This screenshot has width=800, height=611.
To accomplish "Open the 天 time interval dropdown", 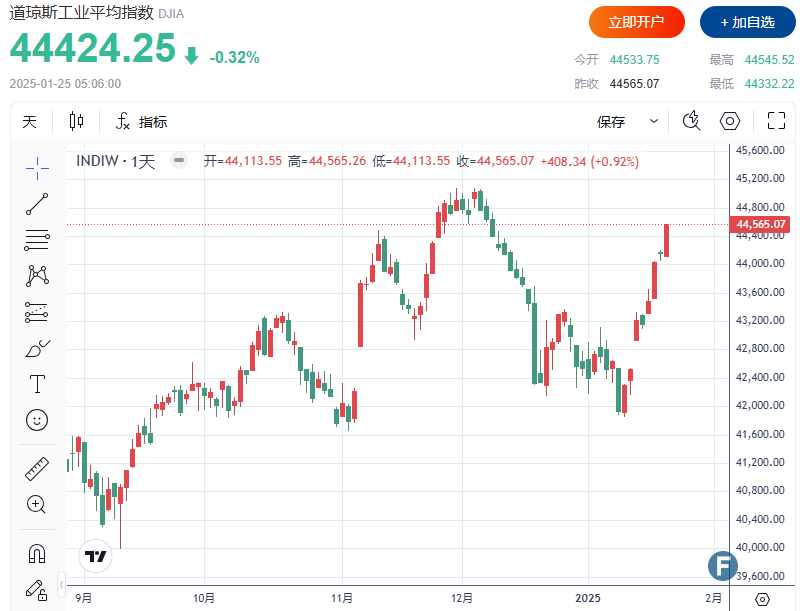I will 30,122.
